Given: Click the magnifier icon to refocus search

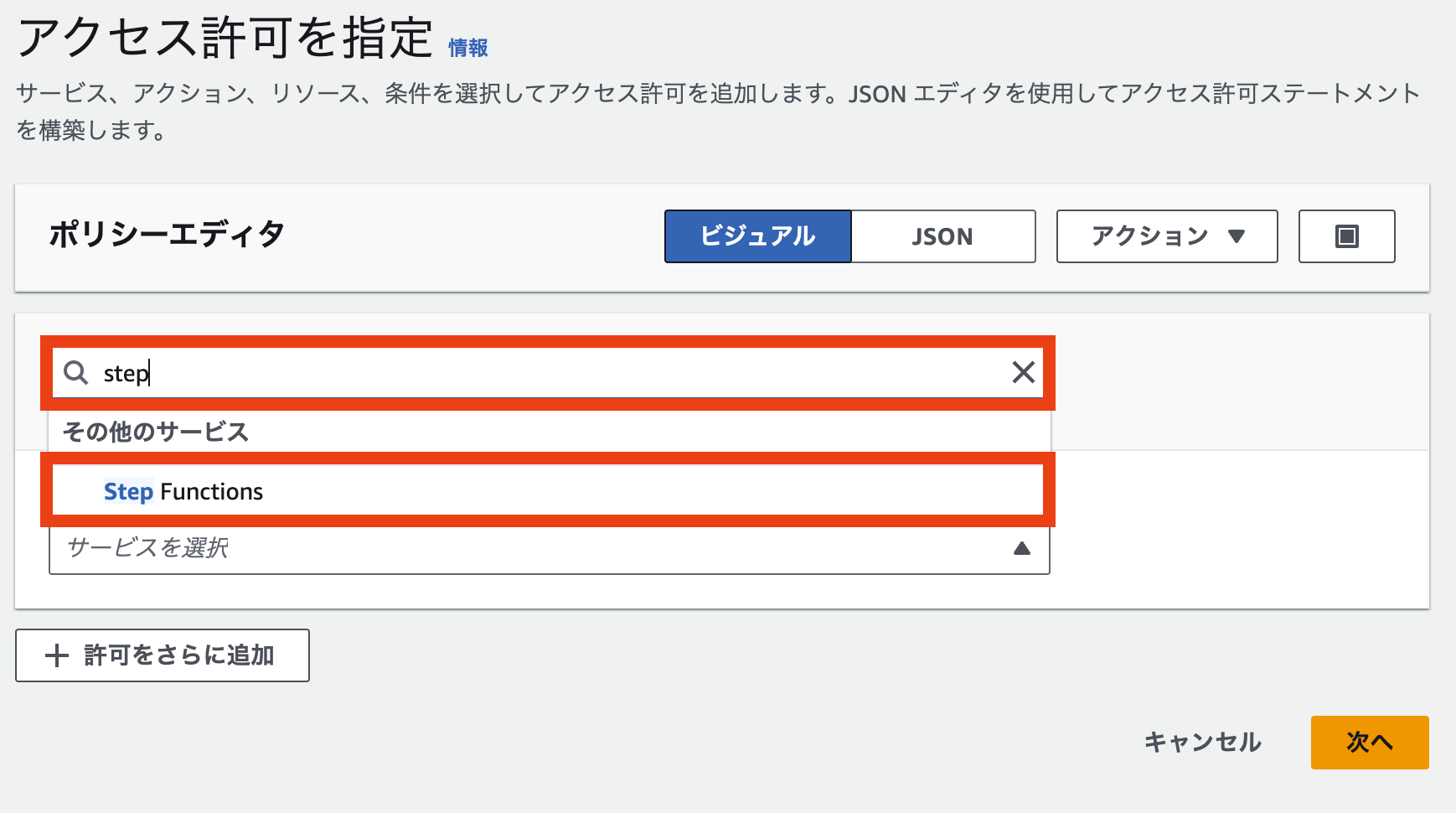Looking at the screenshot, I should tap(76, 373).
